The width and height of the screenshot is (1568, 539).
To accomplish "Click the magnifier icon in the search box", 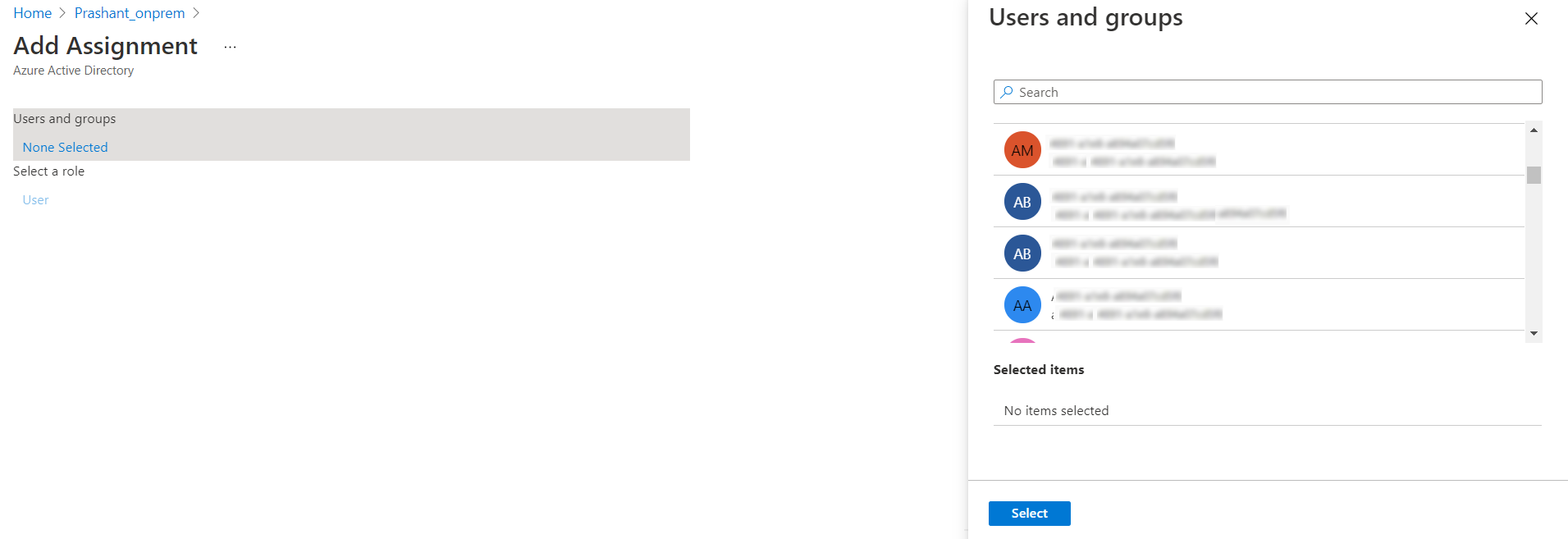I will (x=1007, y=92).
